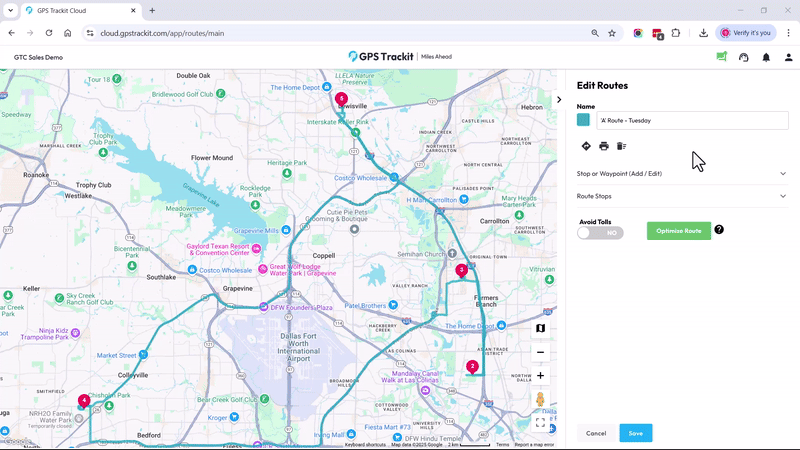The image size is (800, 450).
Task: Click the Irving Mall map pin
Action: 351,434
